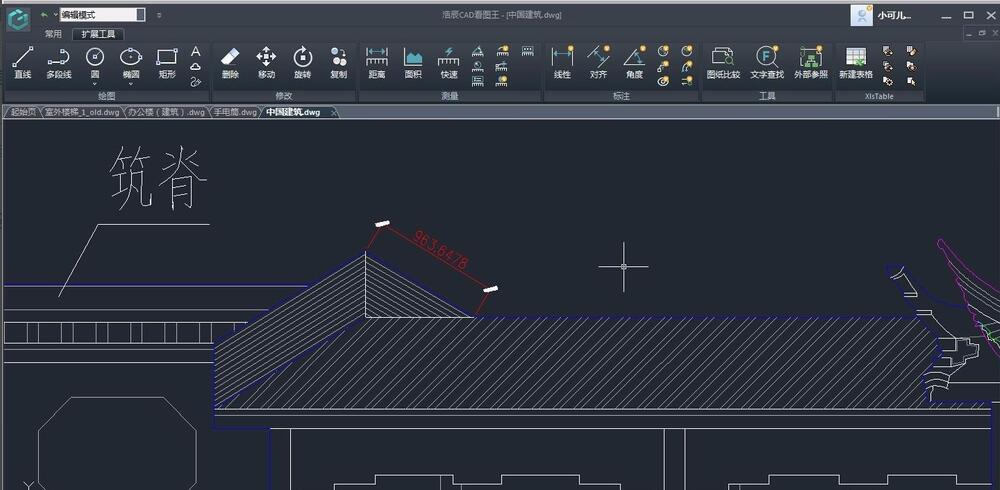Start the 面积 area measurement tool
Screen dimensions: 1000x490
pyautogui.click(x=413, y=62)
